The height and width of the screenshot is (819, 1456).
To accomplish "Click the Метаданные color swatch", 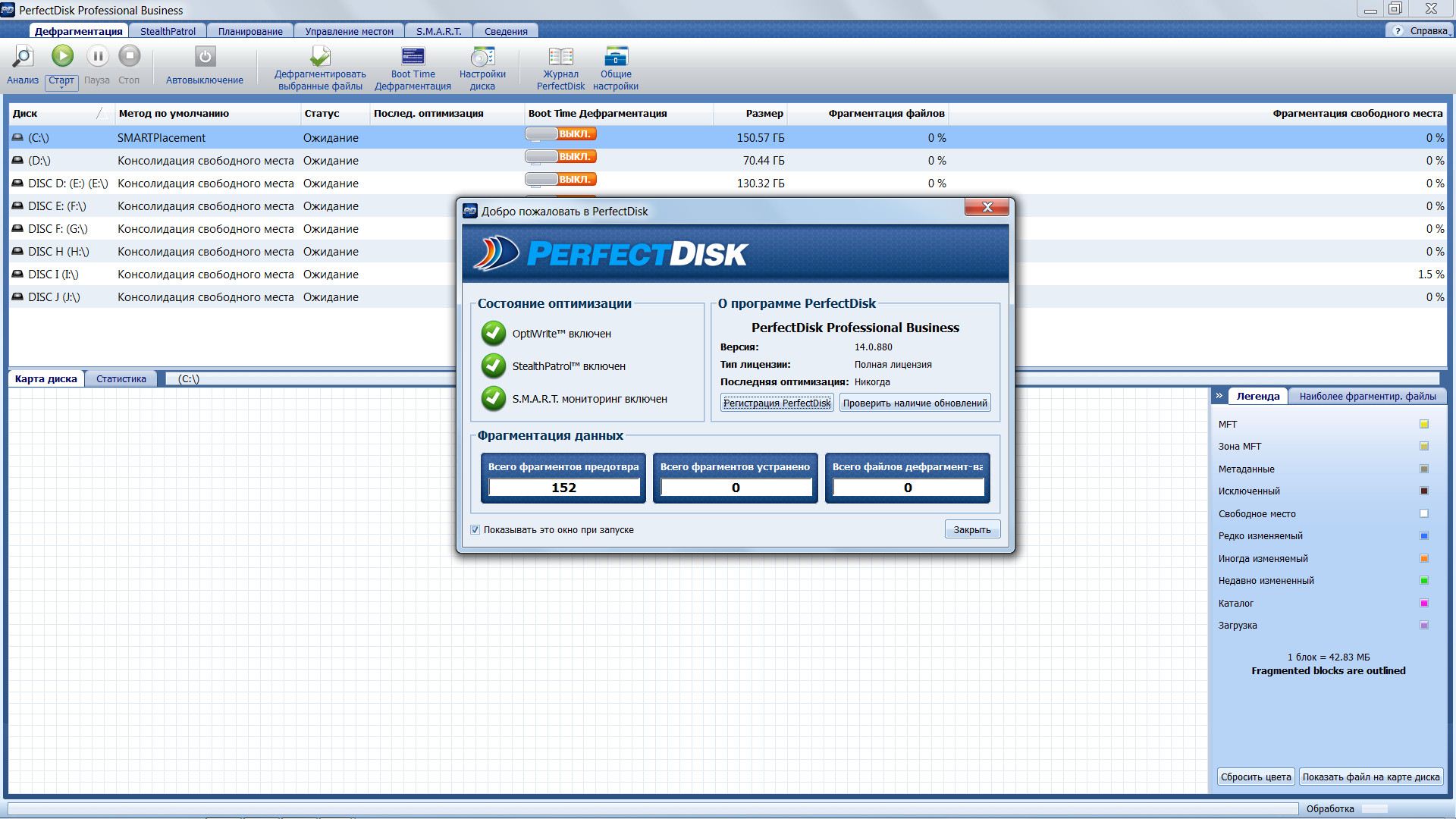I will point(1424,469).
